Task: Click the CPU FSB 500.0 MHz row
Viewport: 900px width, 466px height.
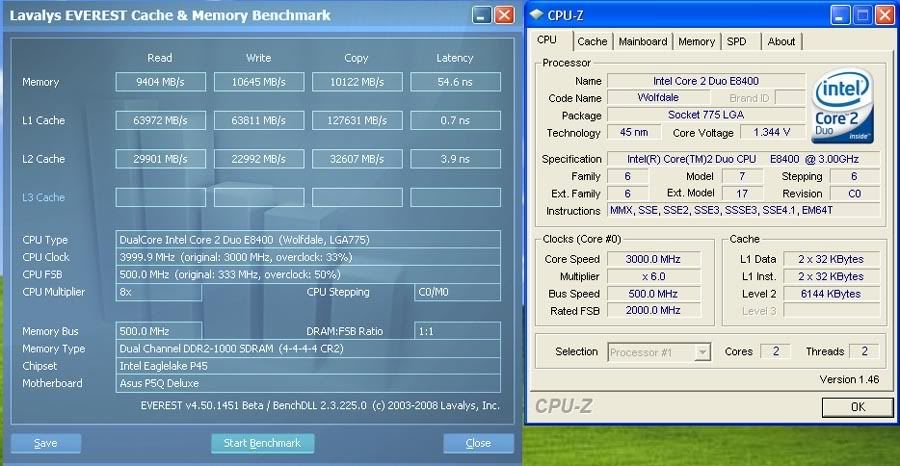Action: (x=308, y=274)
